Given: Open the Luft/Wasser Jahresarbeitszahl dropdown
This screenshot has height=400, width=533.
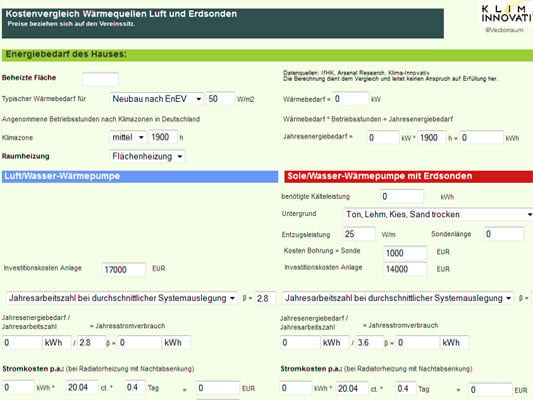Looking at the screenshot, I should (121, 298).
